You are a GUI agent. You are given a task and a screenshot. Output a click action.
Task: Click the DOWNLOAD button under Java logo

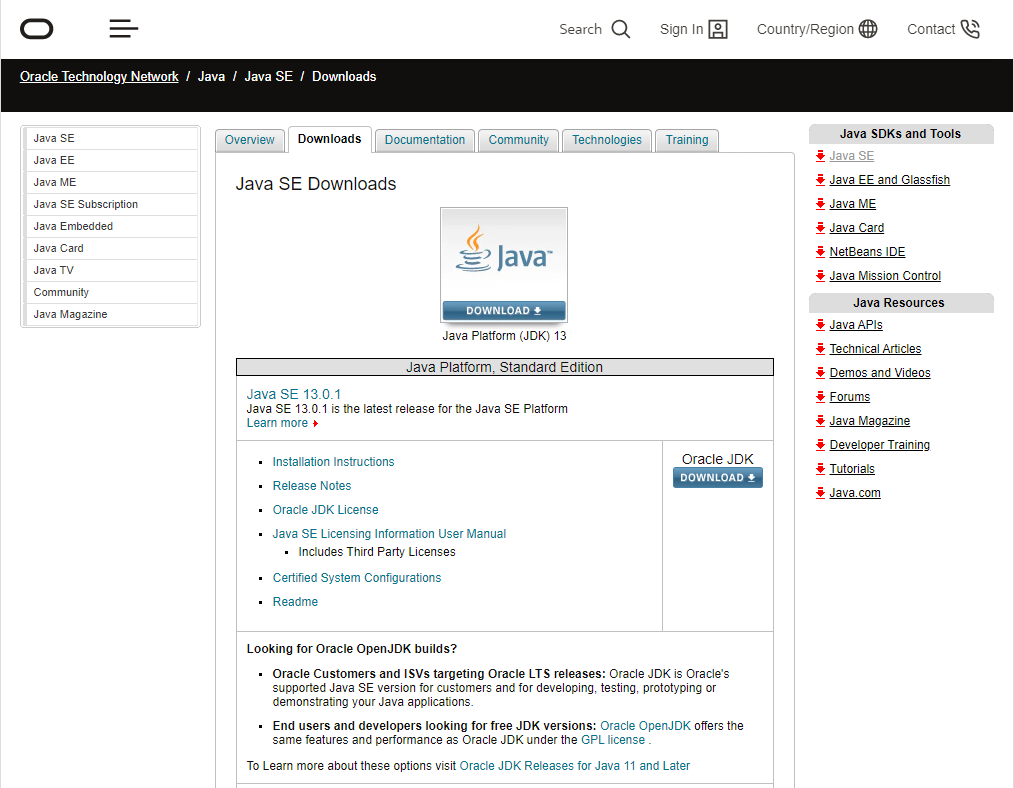[504, 310]
